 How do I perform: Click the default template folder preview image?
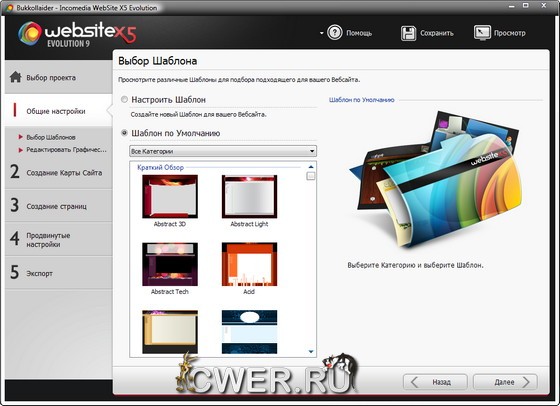click(x=436, y=179)
